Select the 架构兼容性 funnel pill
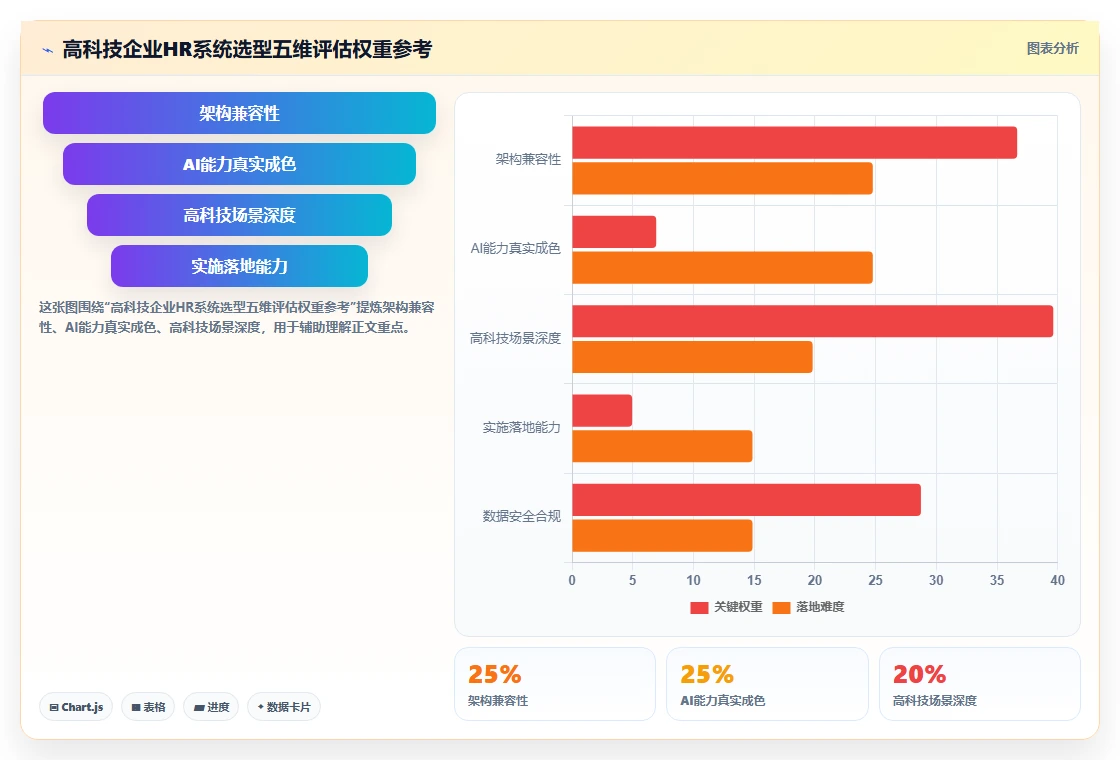1120x760 pixels. coord(239,113)
